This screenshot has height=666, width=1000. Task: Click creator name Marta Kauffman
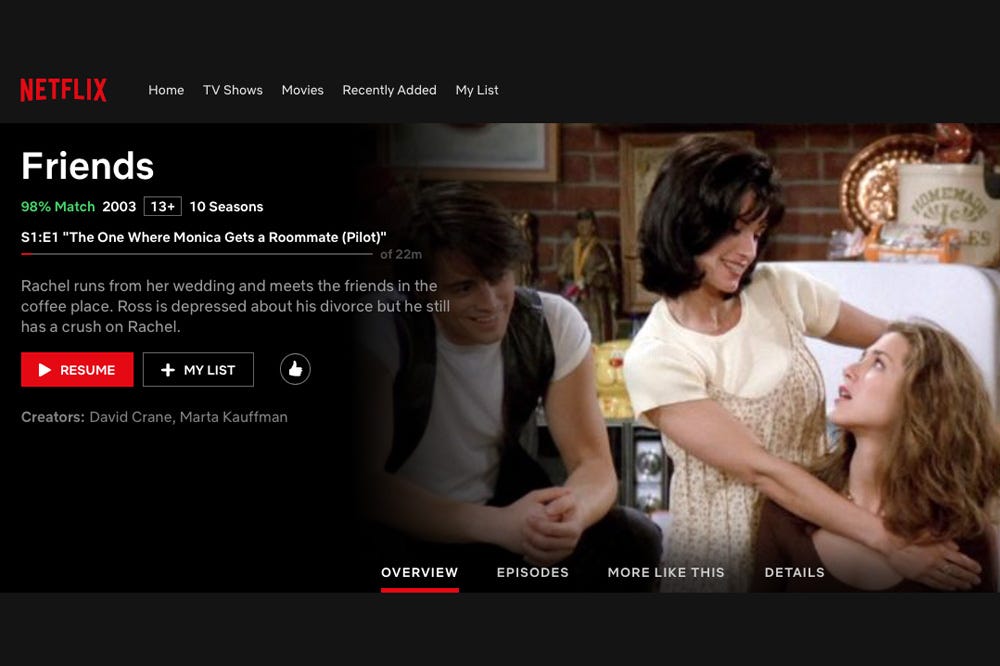[233, 417]
